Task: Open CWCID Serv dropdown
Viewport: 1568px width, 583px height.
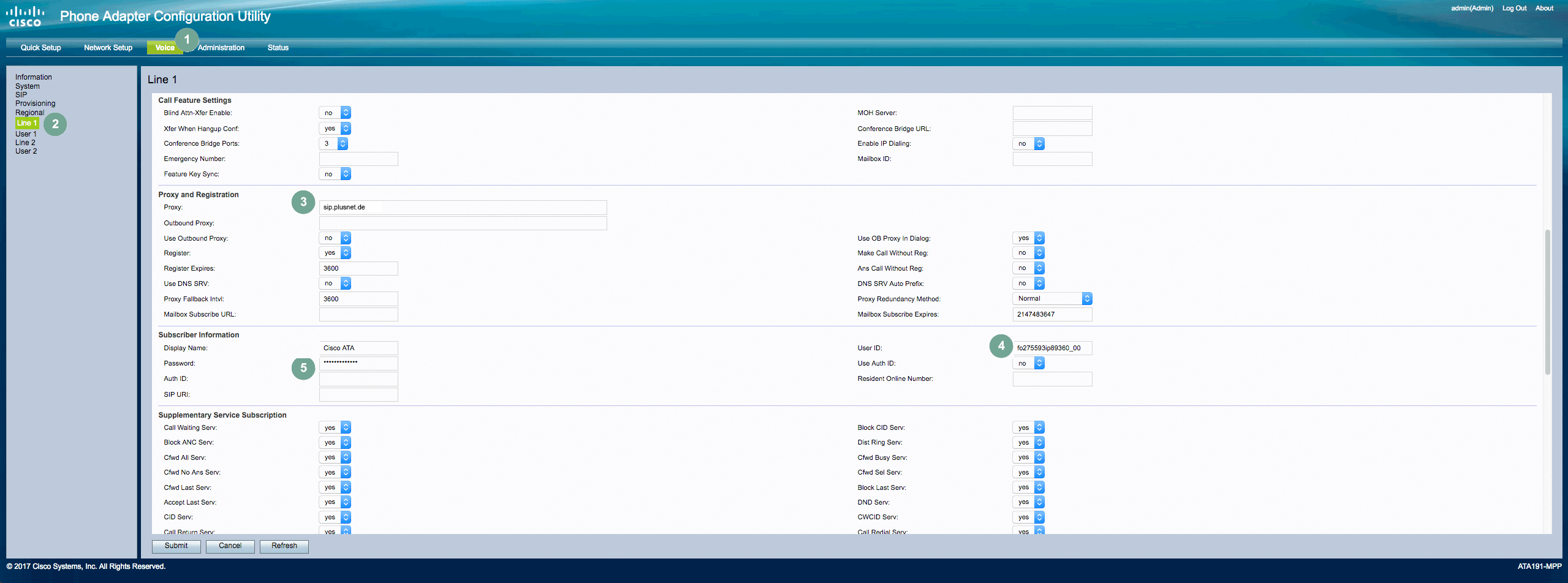Action: (1029, 517)
